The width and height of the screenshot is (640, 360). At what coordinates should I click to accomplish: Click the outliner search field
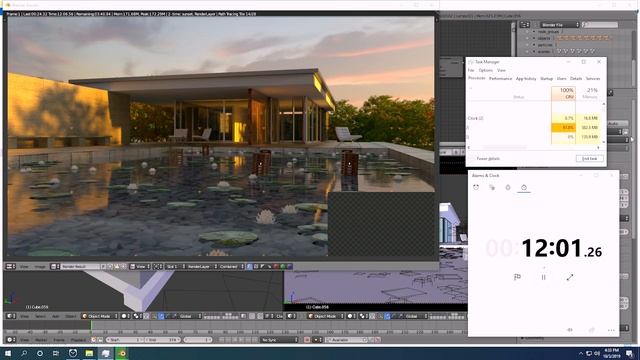coord(600,25)
